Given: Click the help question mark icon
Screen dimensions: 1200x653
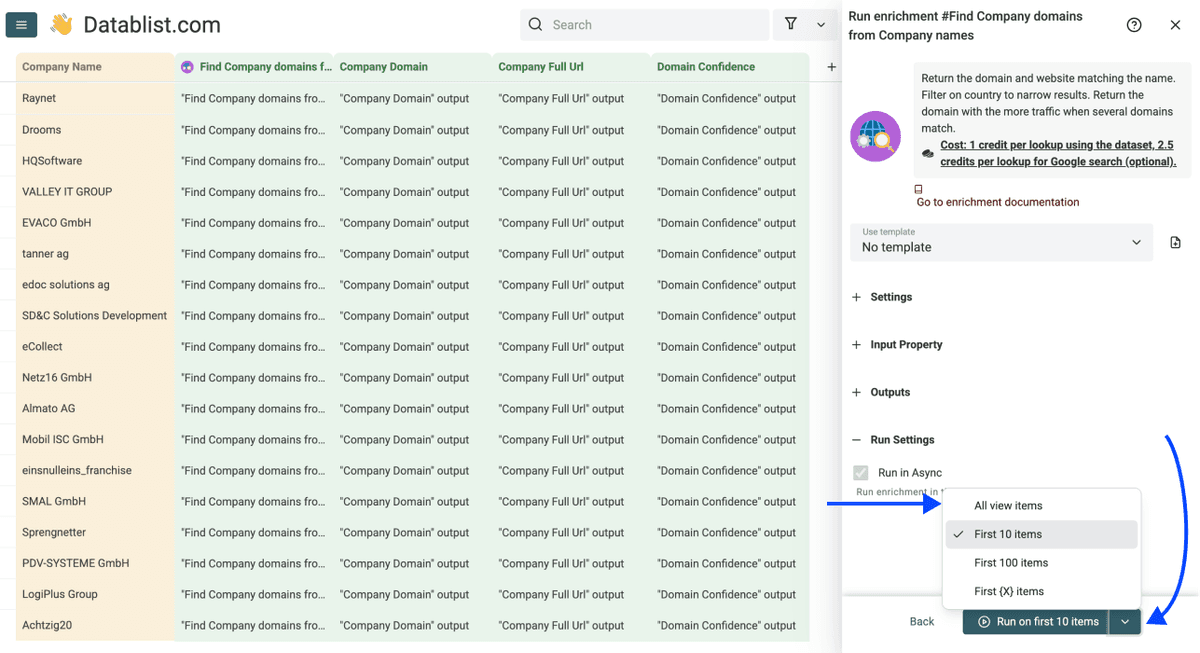Looking at the screenshot, I should pos(1134,25).
